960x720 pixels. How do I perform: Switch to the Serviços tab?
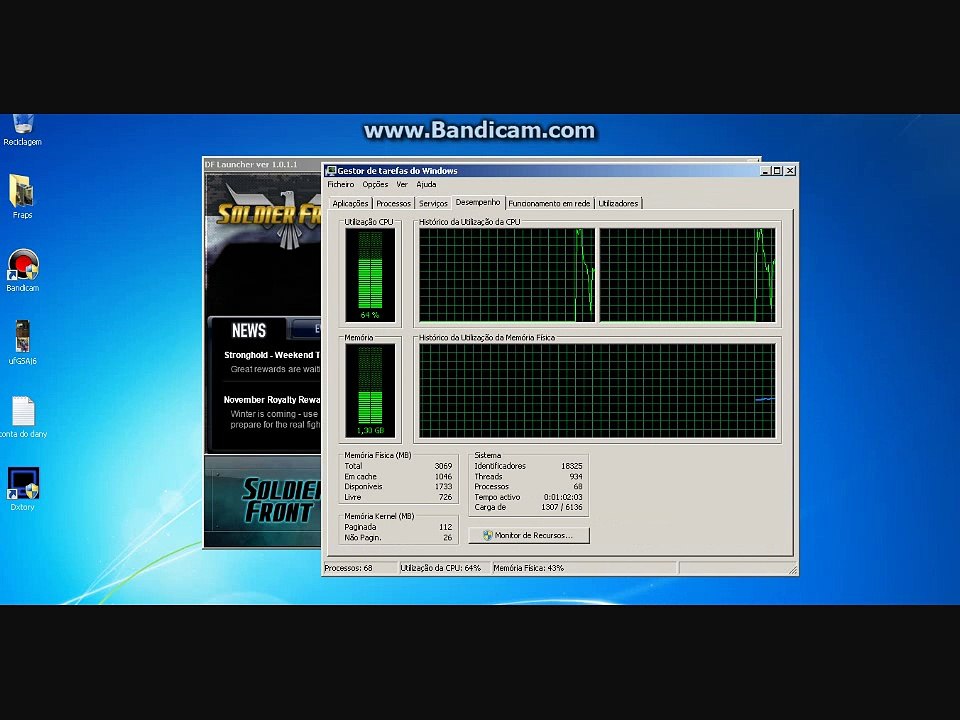433,203
